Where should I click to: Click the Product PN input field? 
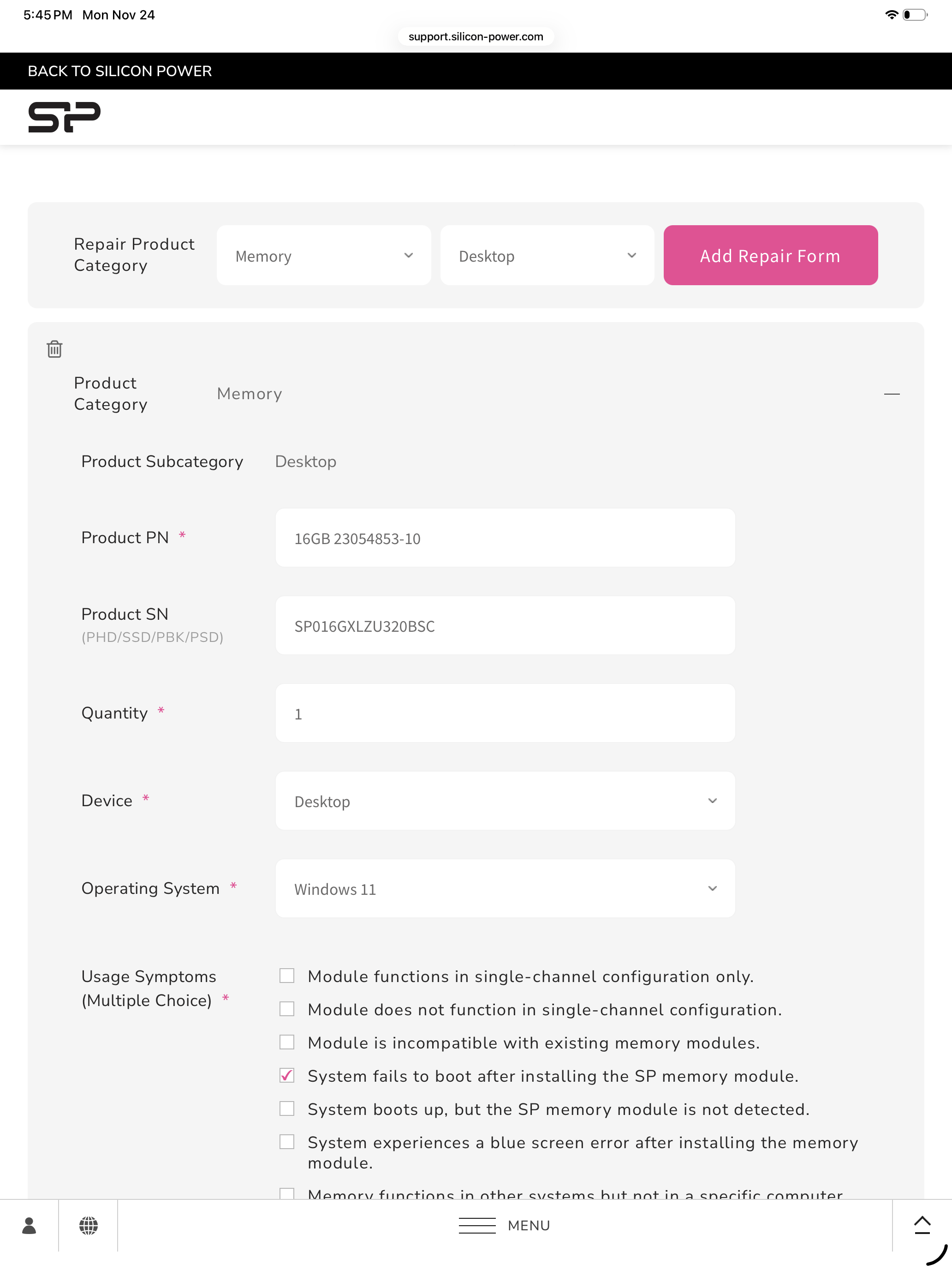tap(505, 538)
